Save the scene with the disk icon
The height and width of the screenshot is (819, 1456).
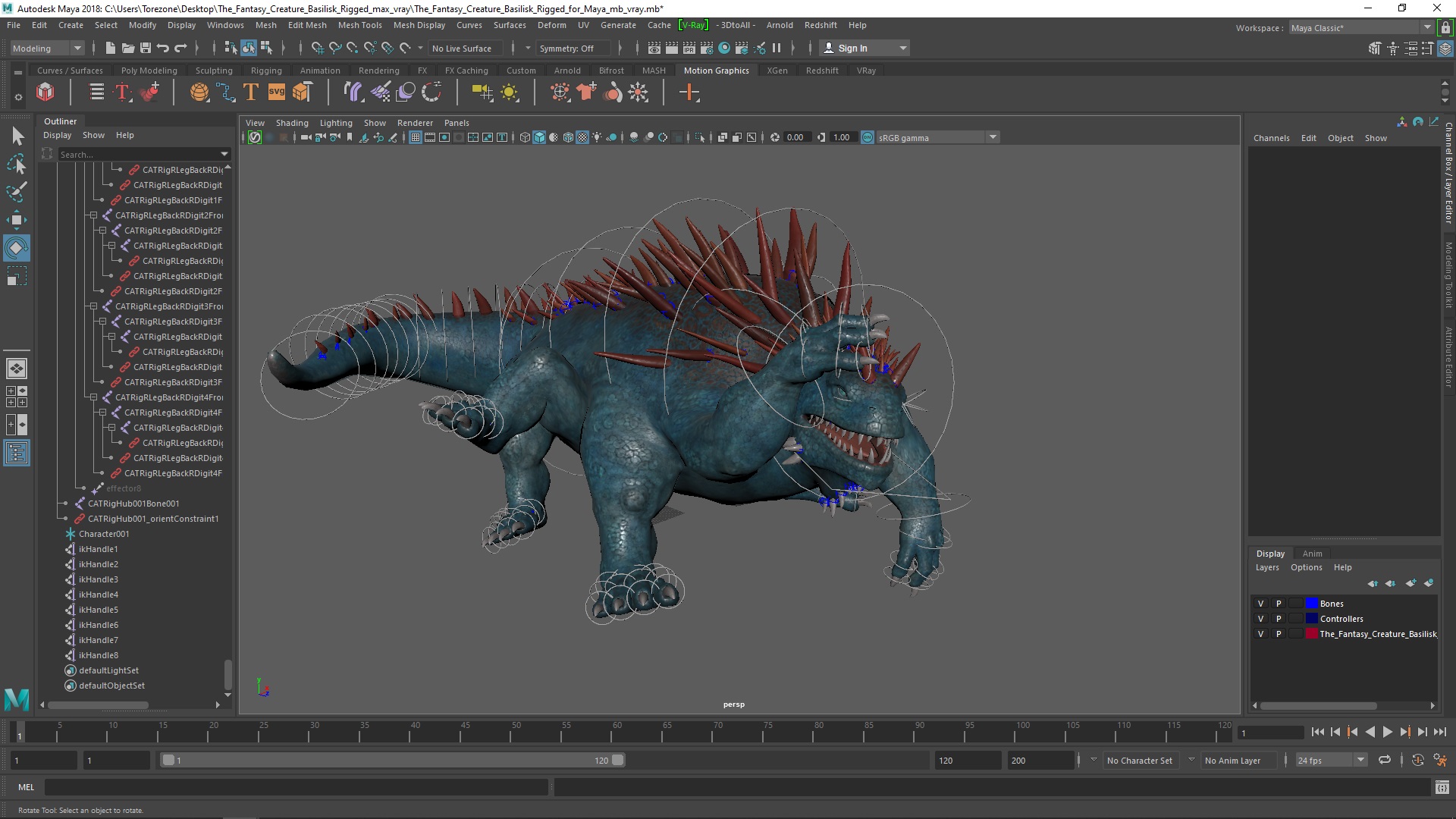(x=146, y=48)
